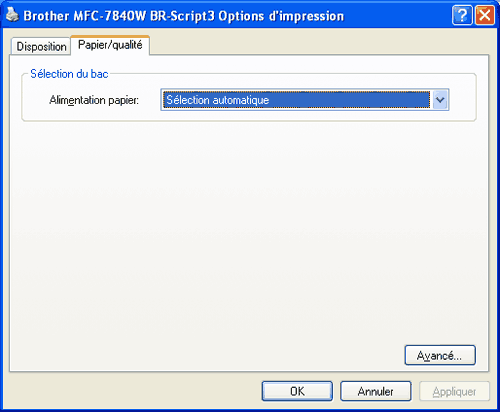Click the Options d'impression title text
The width and height of the screenshot is (500, 412).
tap(281, 16)
